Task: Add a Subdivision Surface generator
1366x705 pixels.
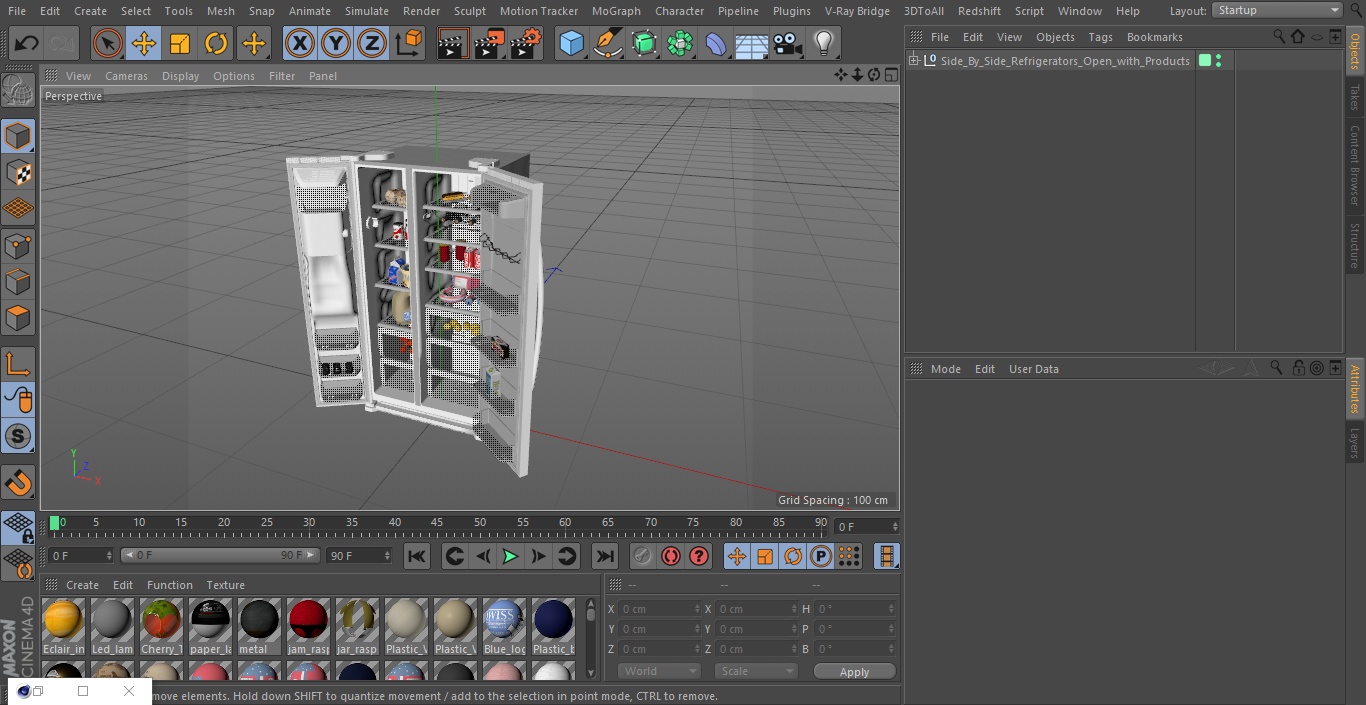Action: pos(644,43)
